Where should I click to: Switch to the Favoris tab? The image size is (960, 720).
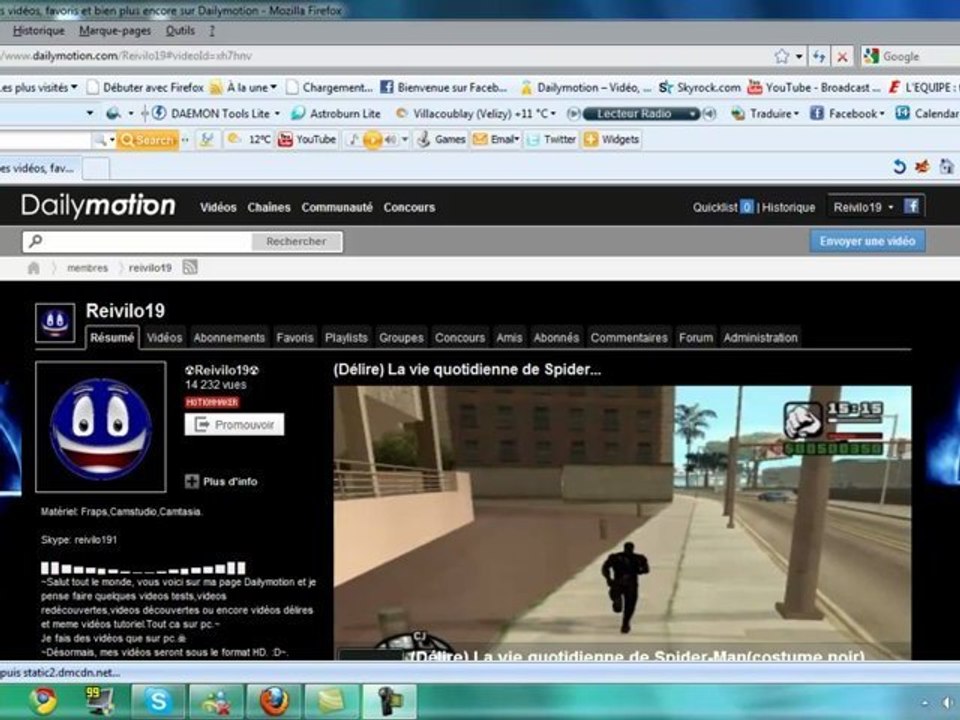(294, 337)
